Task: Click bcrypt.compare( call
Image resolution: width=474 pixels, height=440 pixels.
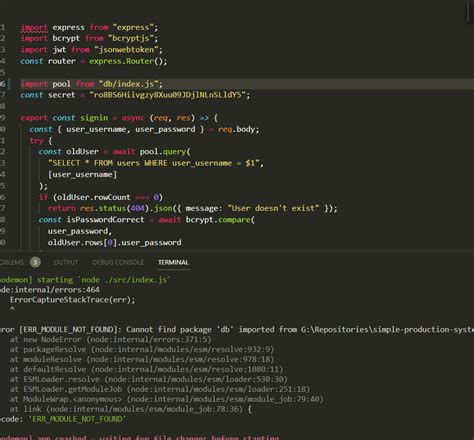Action: pyautogui.click(x=220, y=220)
